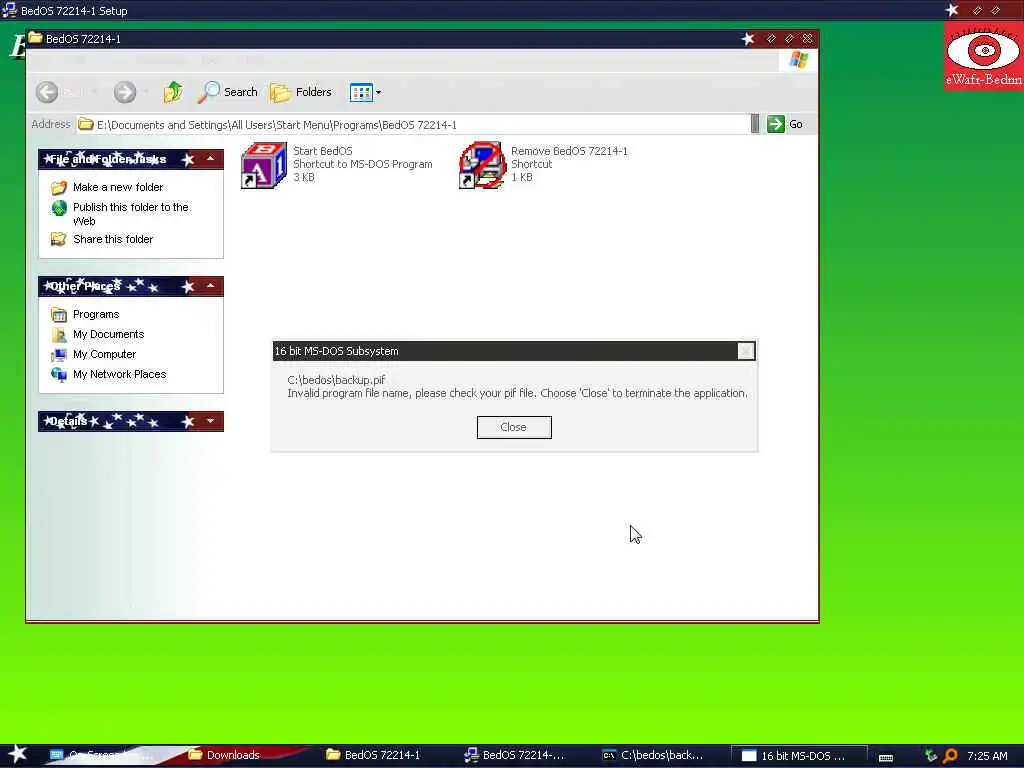Image resolution: width=1024 pixels, height=768 pixels.
Task: Click the taskbar clock showing 7:25 AM
Action: tap(987, 756)
